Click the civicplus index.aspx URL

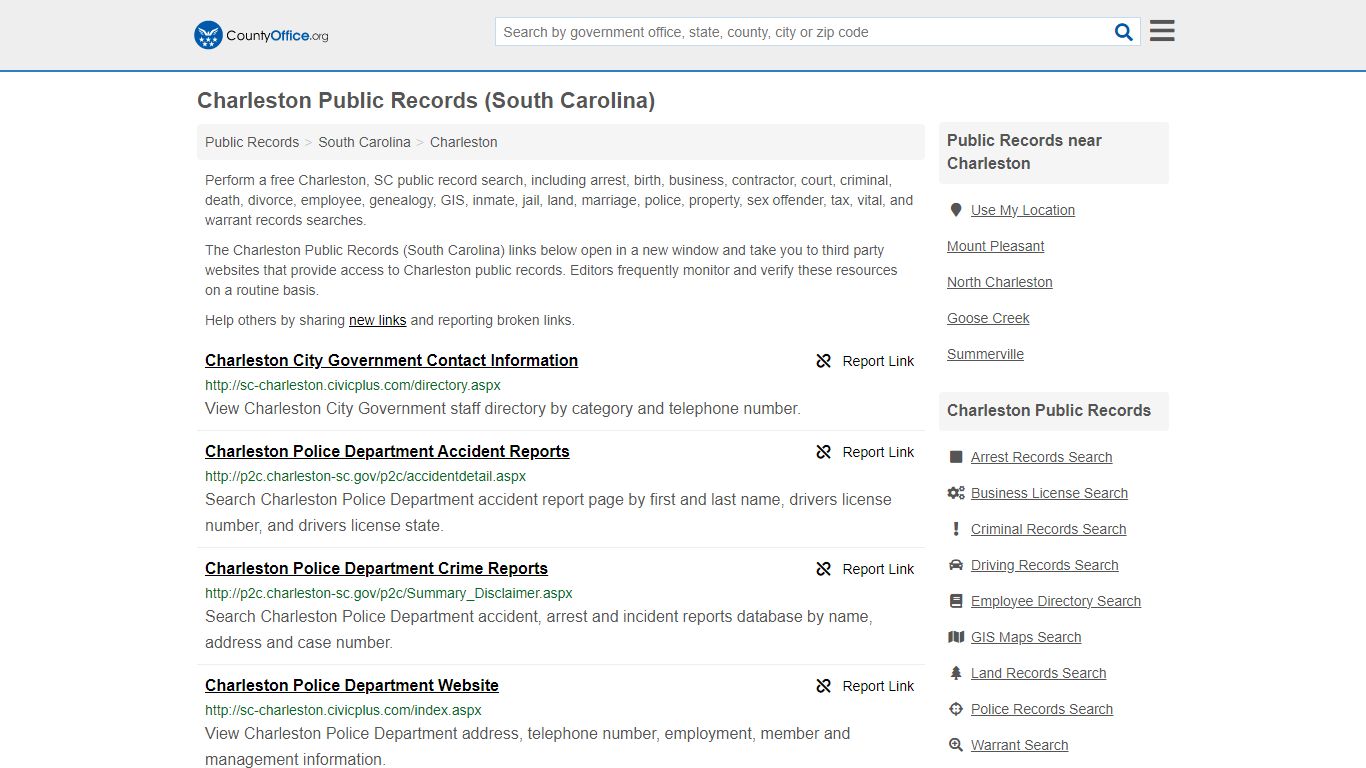click(x=343, y=710)
